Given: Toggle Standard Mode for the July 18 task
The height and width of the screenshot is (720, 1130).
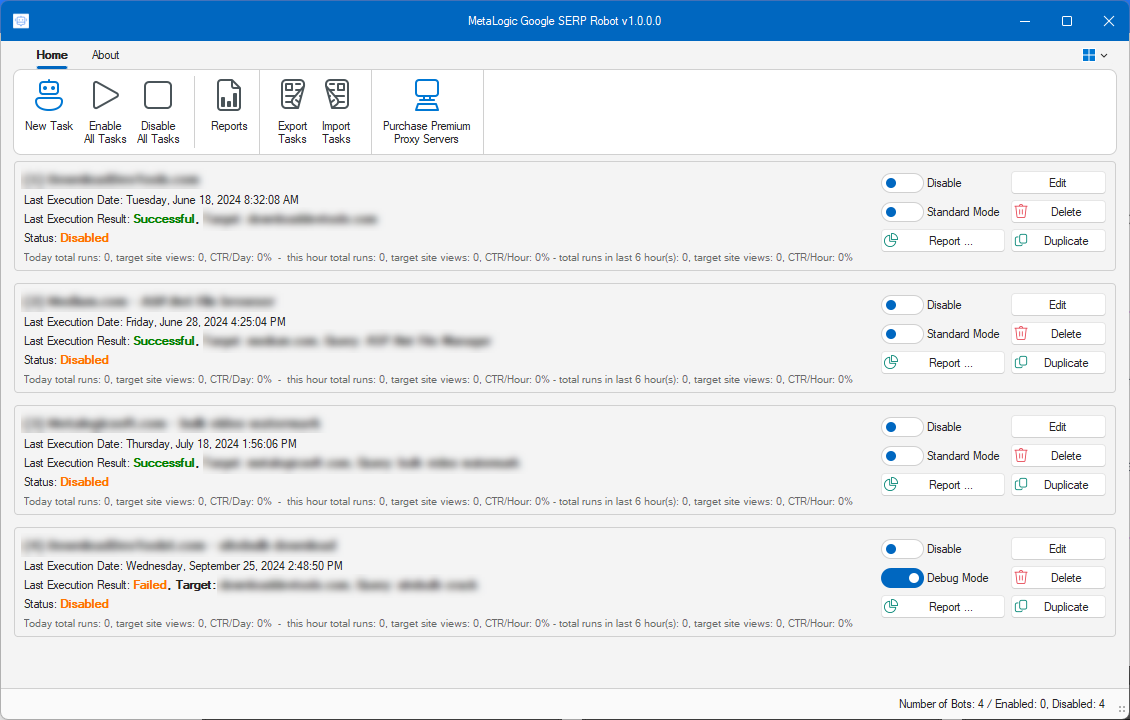Looking at the screenshot, I should click(902, 455).
